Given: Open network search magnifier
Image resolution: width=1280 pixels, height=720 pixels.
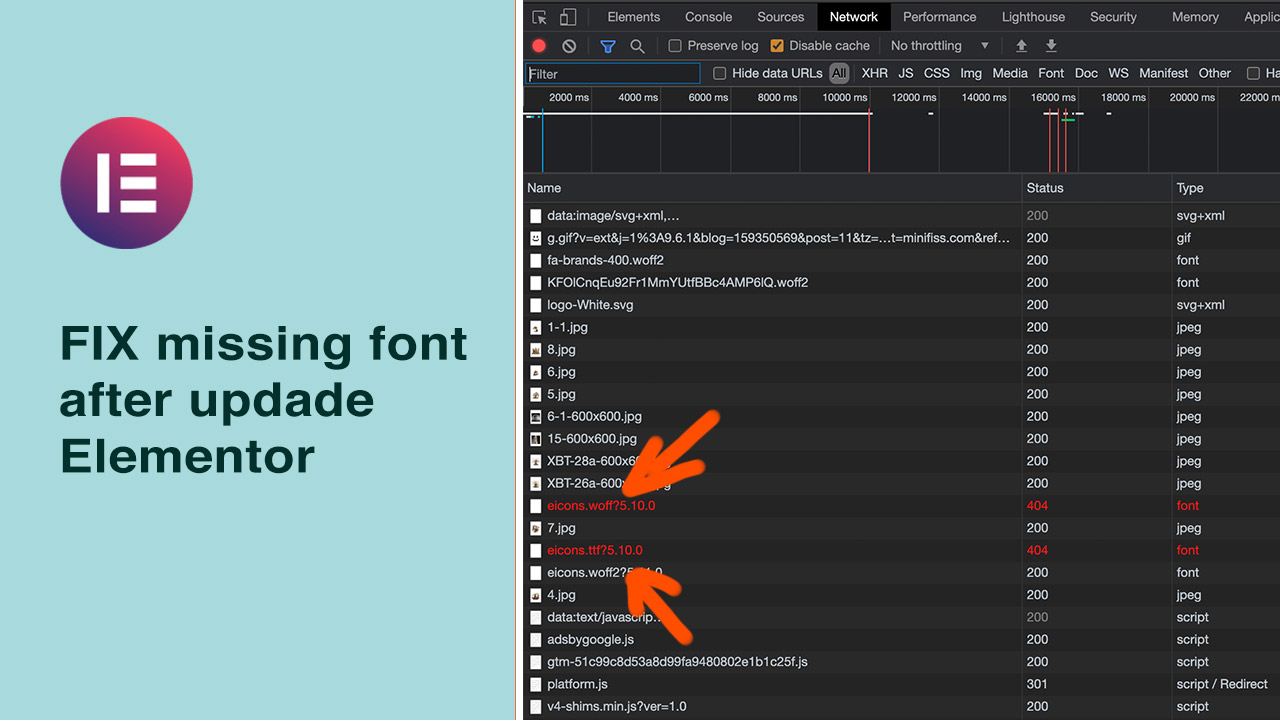Looking at the screenshot, I should click(x=637, y=46).
